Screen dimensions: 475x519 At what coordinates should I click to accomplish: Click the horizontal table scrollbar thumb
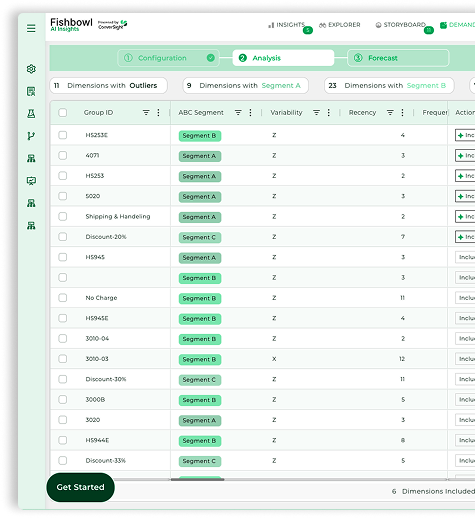(x=197, y=479)
